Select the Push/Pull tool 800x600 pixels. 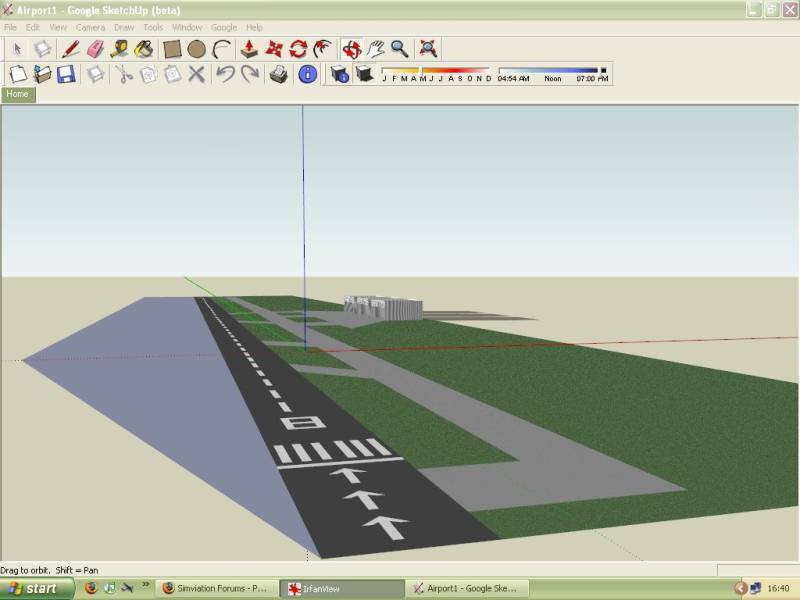coord(249,49)
